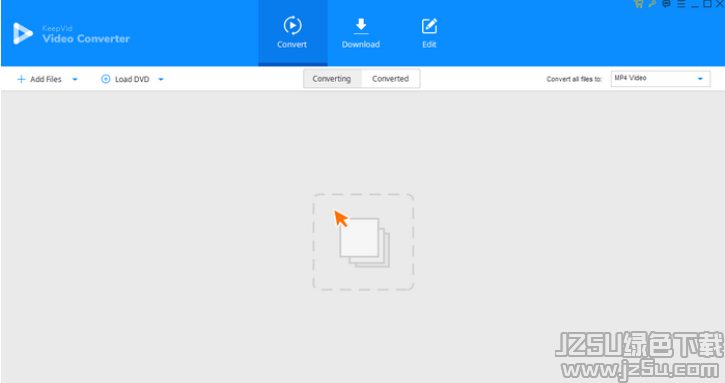Click the Load DVD button

125,79
